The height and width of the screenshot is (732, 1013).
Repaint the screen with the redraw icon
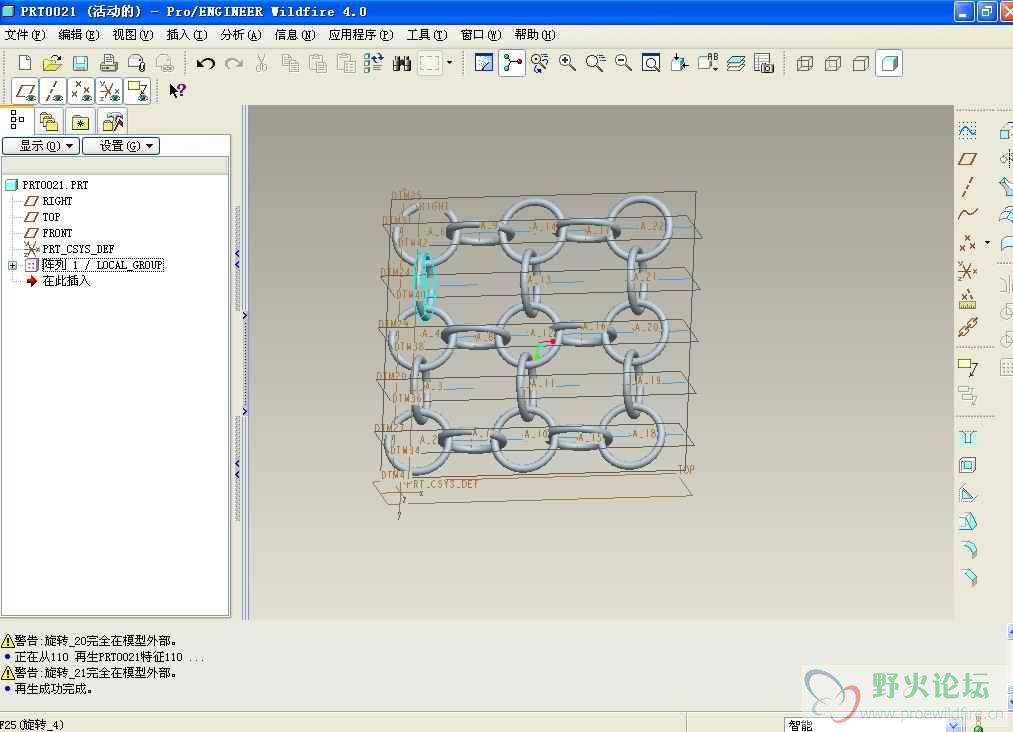(484, 63)
